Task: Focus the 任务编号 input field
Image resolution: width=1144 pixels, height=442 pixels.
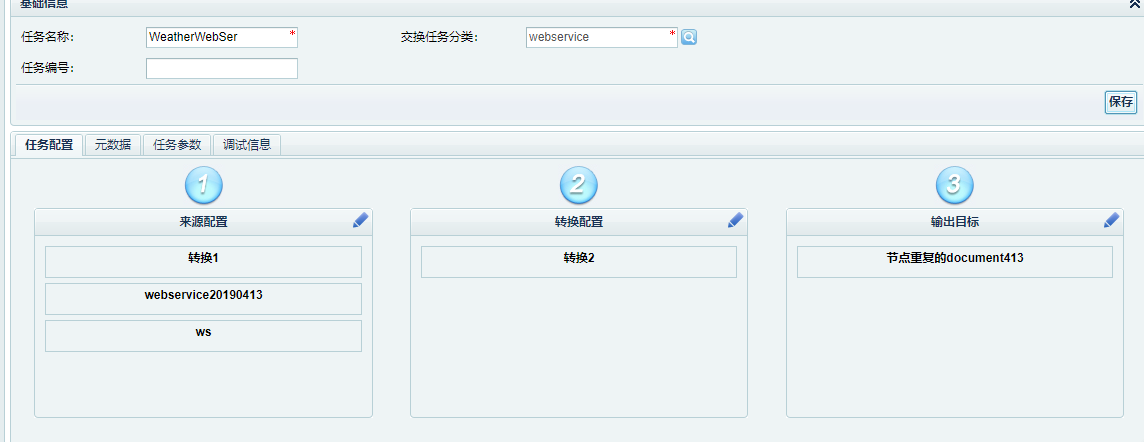Action: [222, 69]
